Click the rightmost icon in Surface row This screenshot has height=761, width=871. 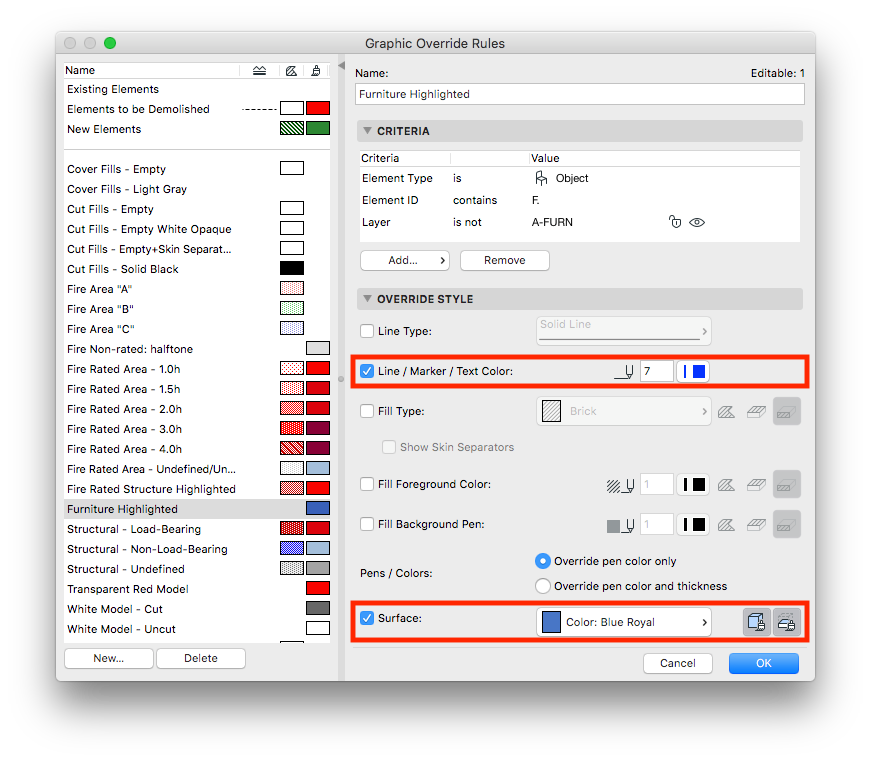pos(787,622)
